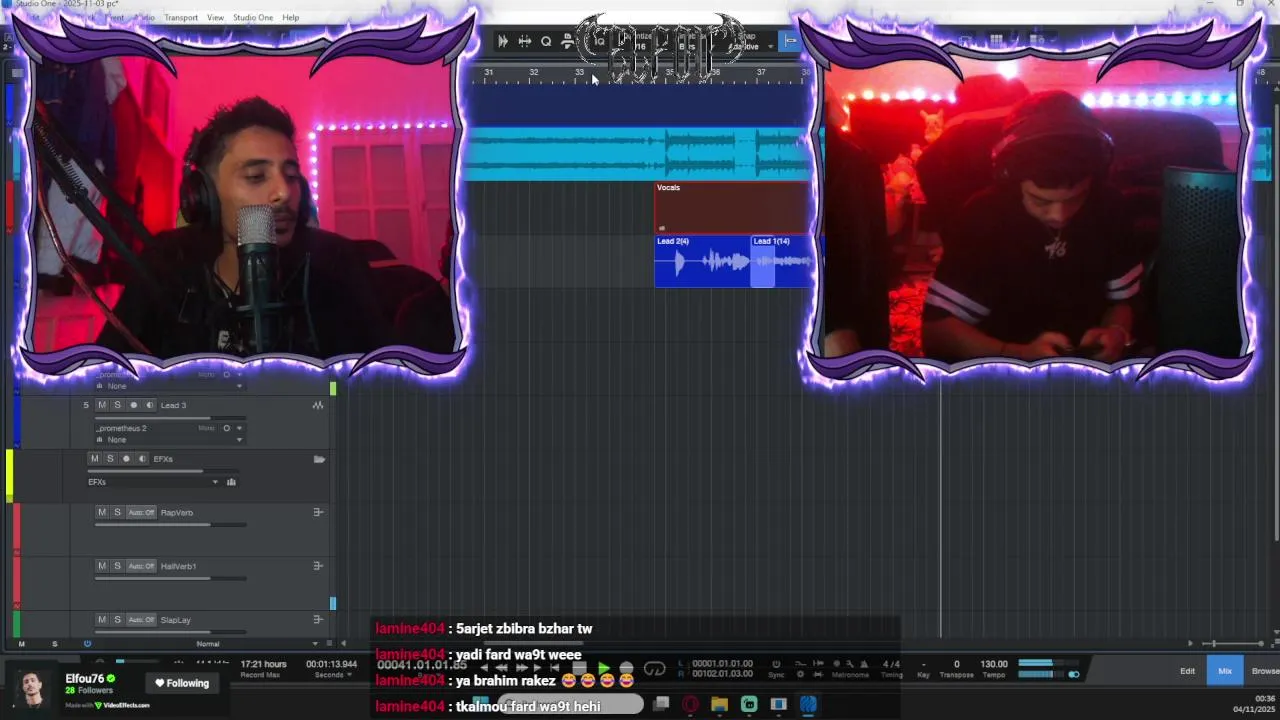Open the Transport menu
Screen dimensions: 1280x720
(181, 17)
